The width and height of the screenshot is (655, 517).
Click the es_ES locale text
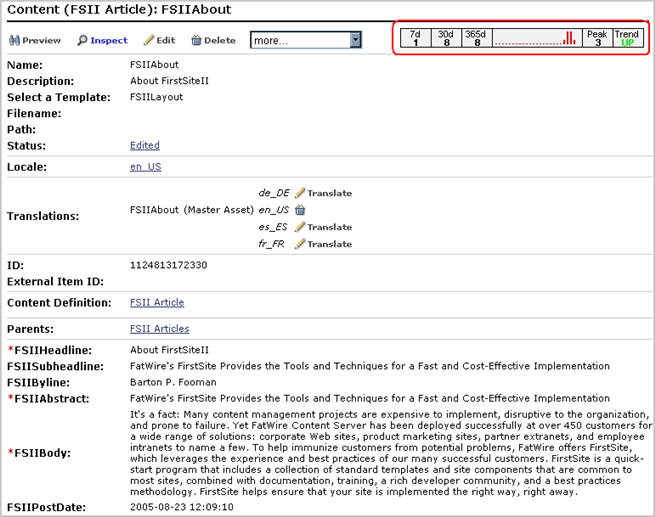(x=273, y=227)
